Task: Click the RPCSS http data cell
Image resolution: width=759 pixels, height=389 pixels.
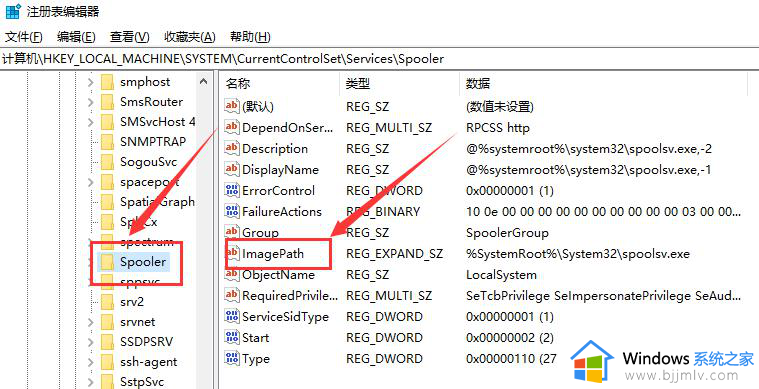Action: [498, 128]
